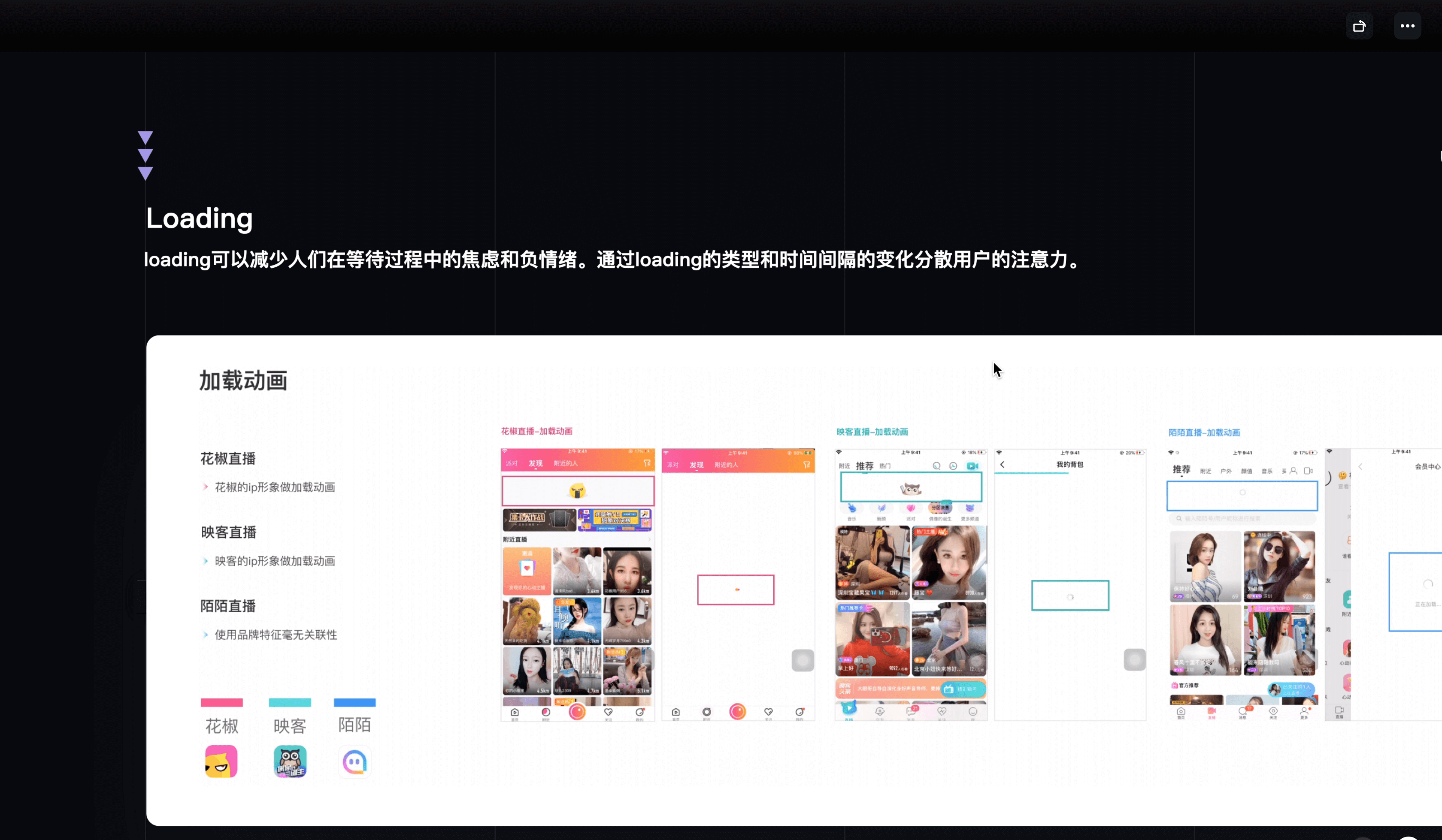Select 发现 tab in Huajiao feed screenshot
This screenshot has height=840, width=1442.
(535, 463)
